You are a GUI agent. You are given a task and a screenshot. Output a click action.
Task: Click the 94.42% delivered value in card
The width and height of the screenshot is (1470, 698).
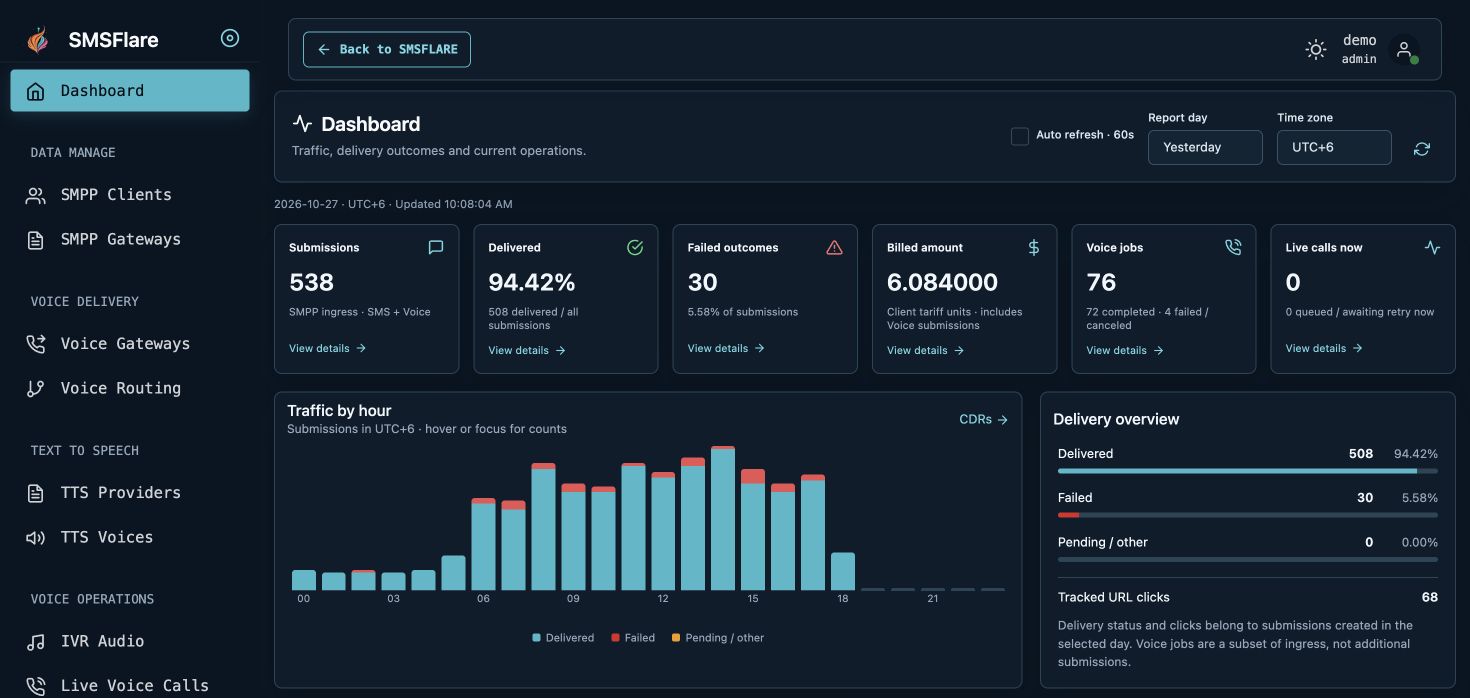point(532,283)
